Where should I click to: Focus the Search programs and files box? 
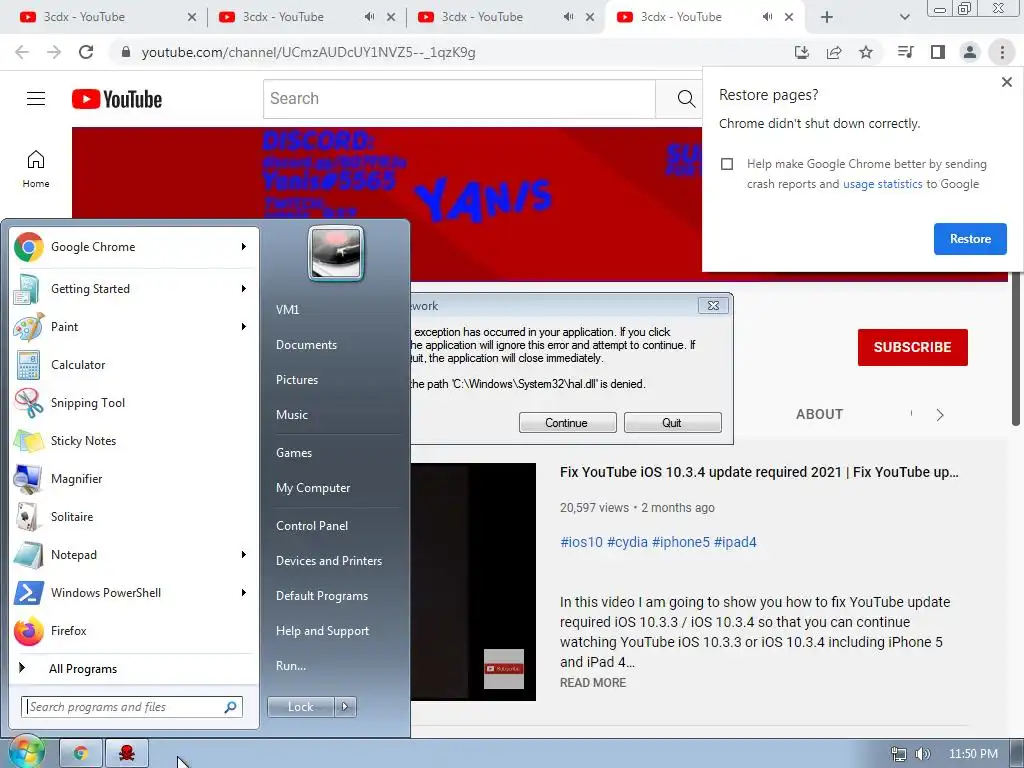tap(131, 707)
